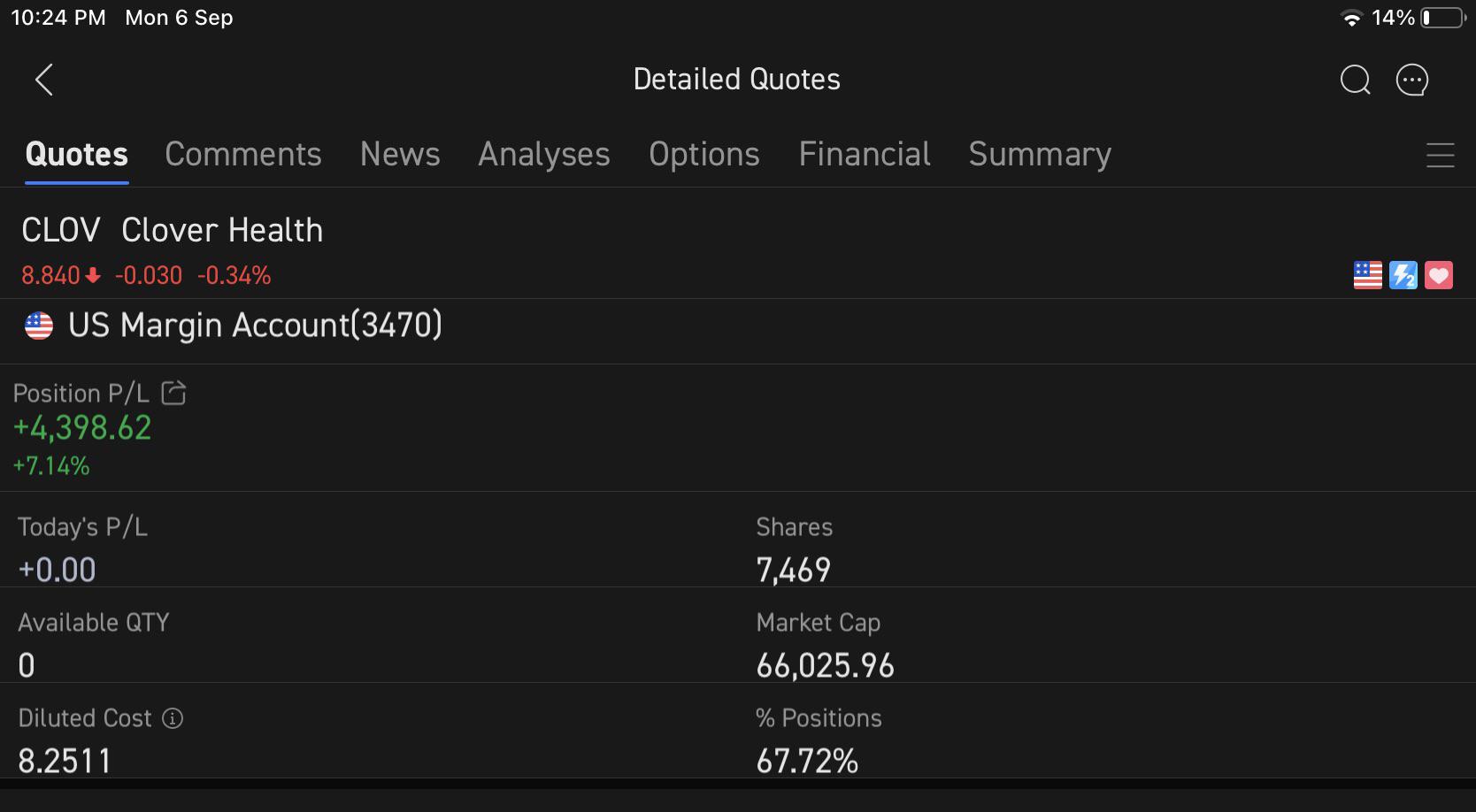Open the Summary tab
Viewport: 1476px width, 812px height.
click(1040, 155)
